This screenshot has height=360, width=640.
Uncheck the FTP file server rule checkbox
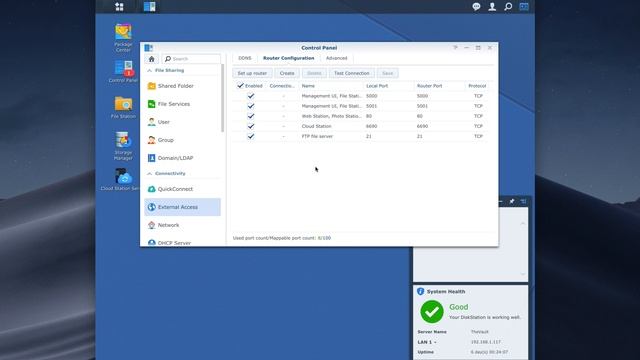(251, 136)
